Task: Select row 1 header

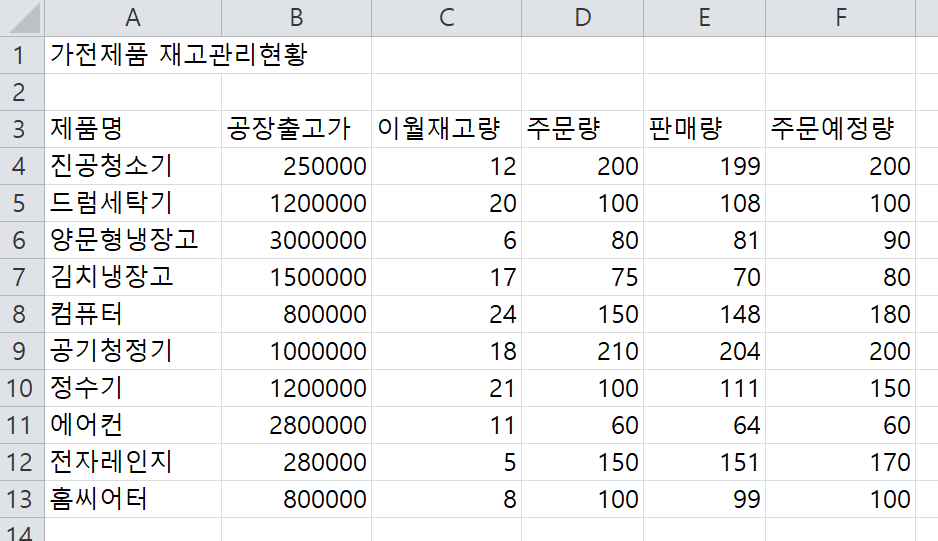Action: [22, 55]
